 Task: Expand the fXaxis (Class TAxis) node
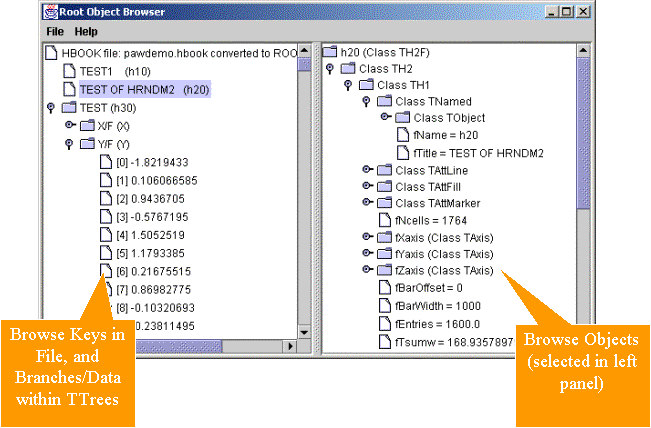pyautogui.click(x=367, y=237)
